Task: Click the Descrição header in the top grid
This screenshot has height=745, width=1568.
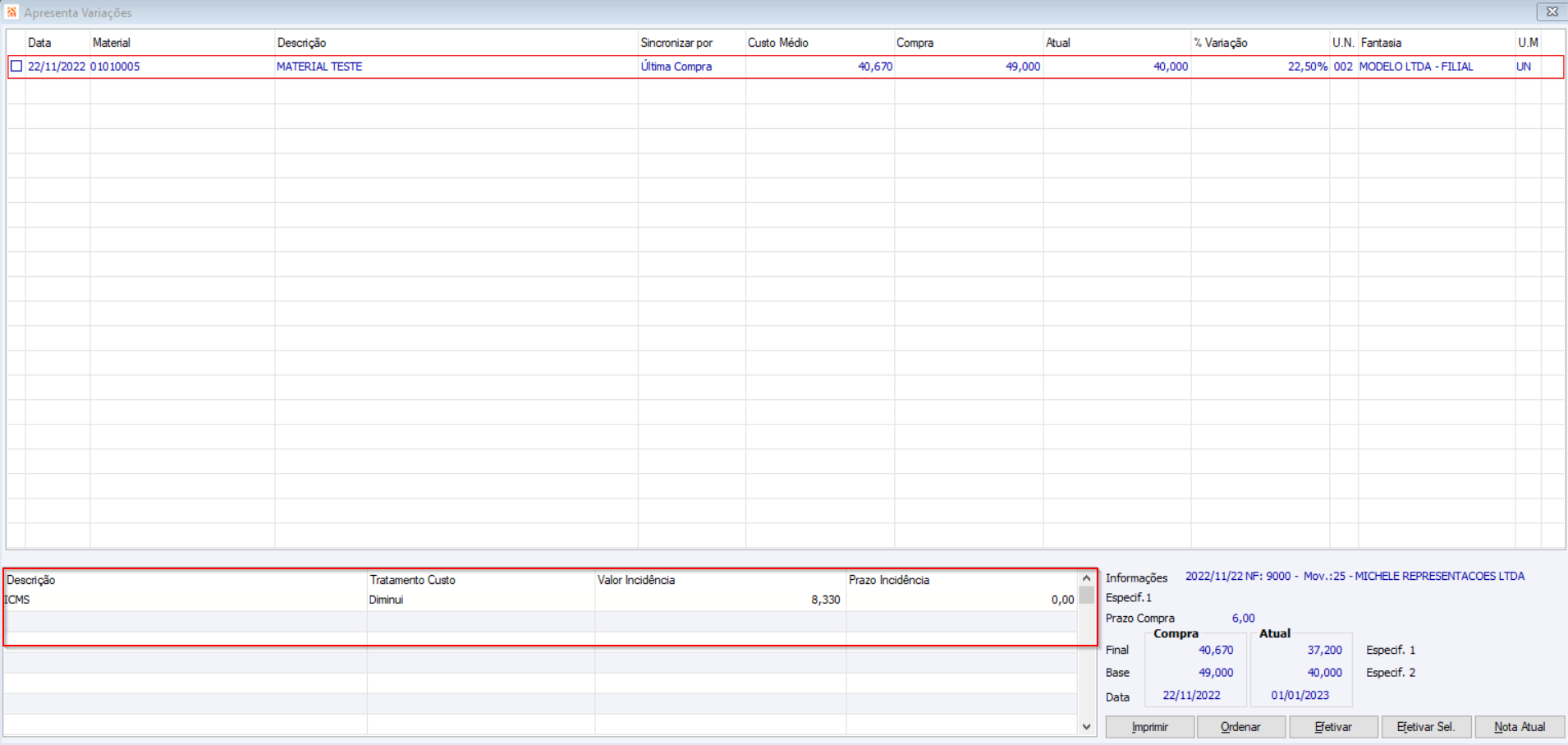Action: click(456, 43)
